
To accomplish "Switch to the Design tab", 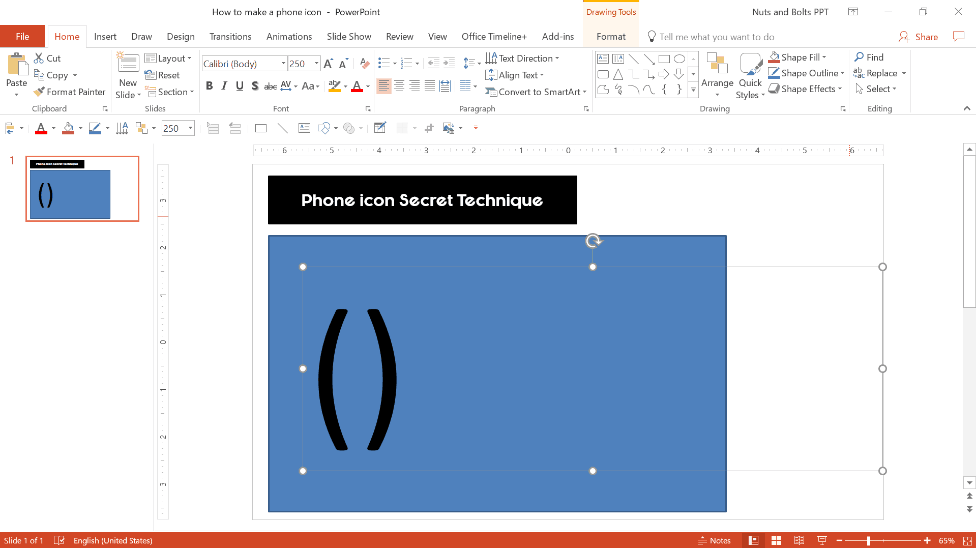I will click(181, 37).
